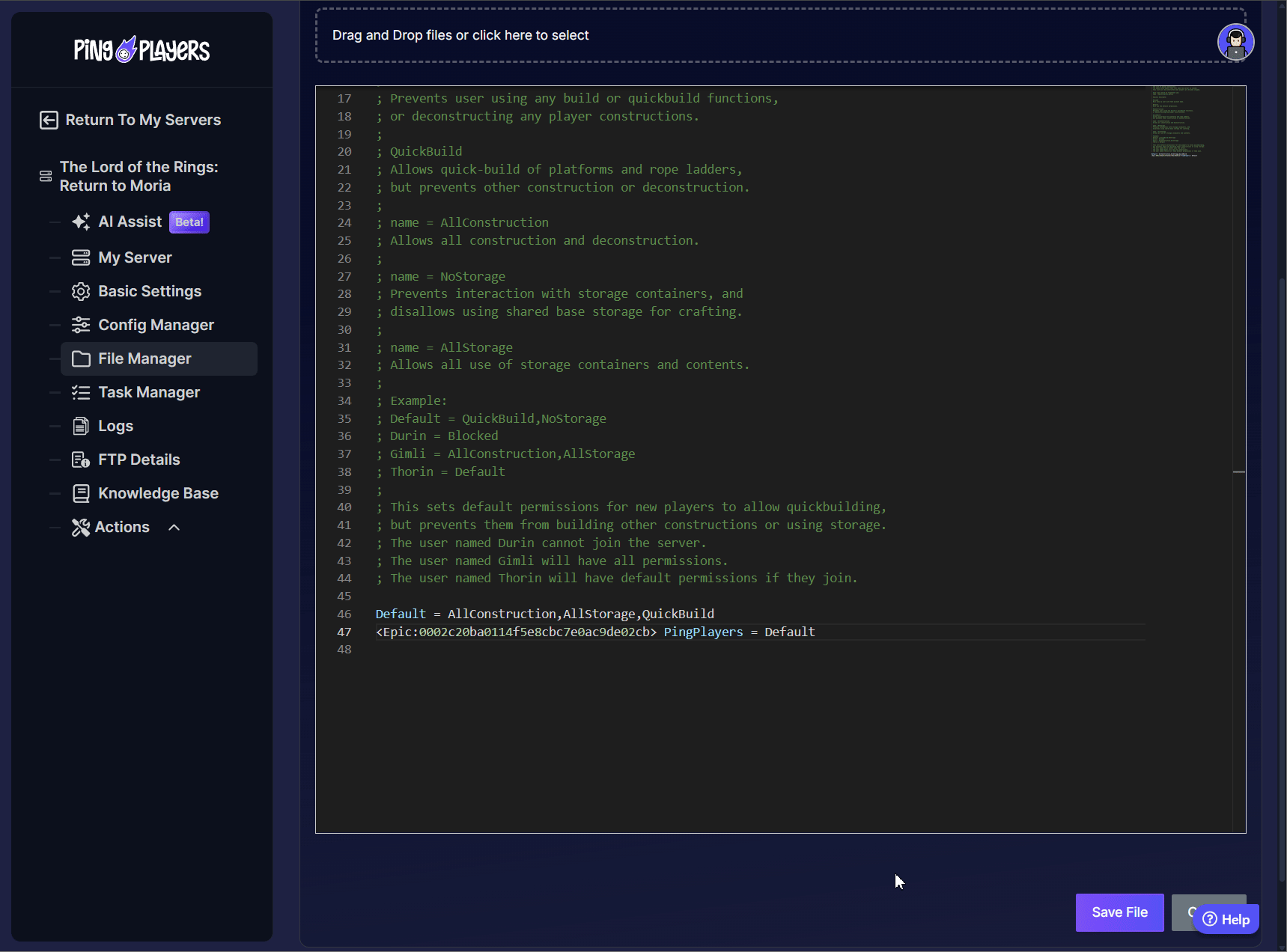The image size is (1287, 952).
Task: Click the Config Manager sliders icon
Action: [x=81, y=326]
